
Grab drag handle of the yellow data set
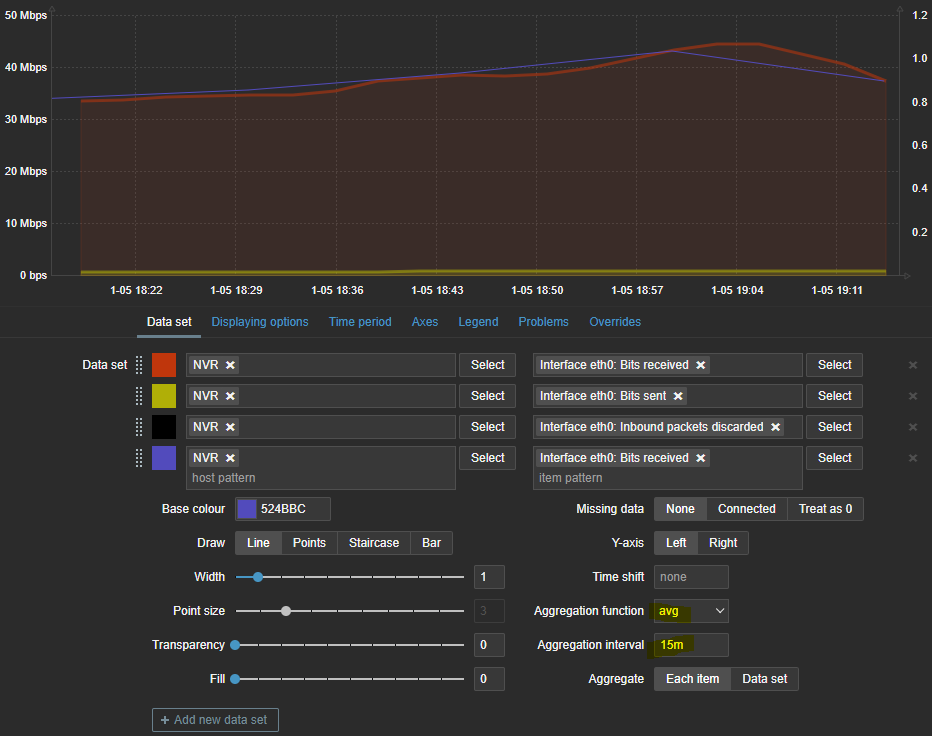point(139,396)
